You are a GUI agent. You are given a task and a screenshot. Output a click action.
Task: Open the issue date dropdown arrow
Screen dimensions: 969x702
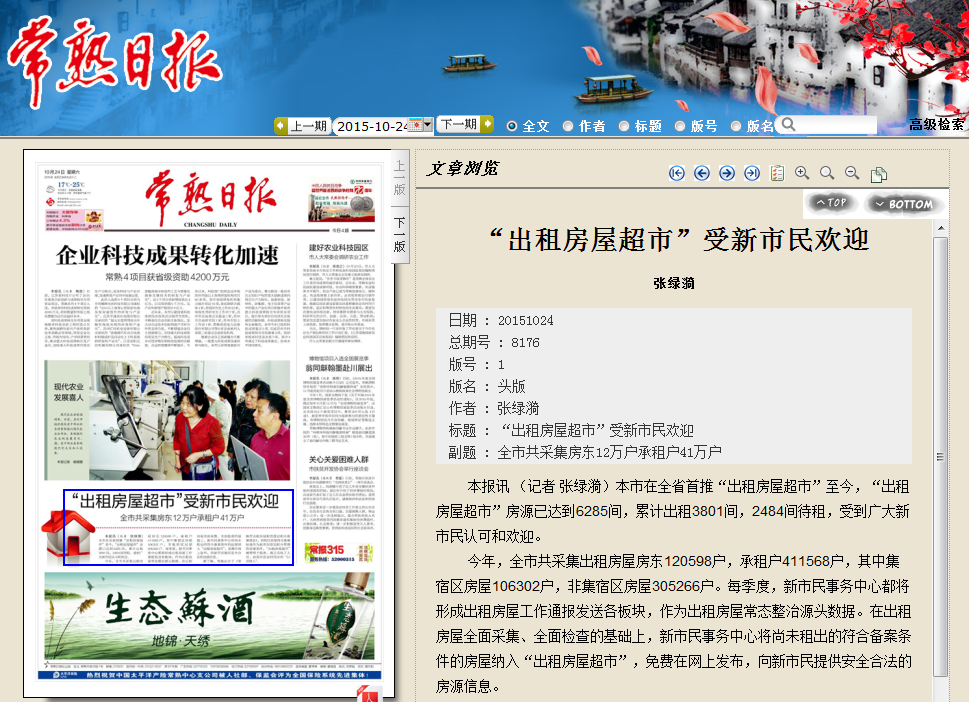428,125
